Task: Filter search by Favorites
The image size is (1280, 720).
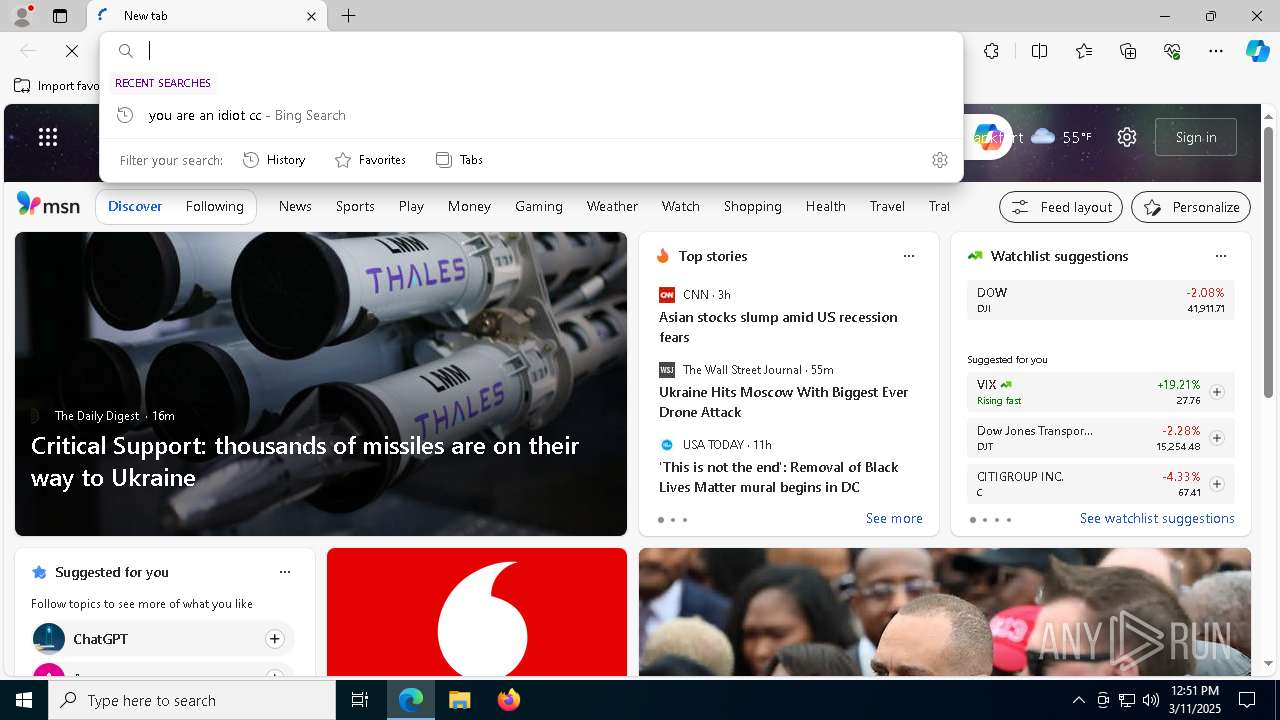Action: point(370,160)
